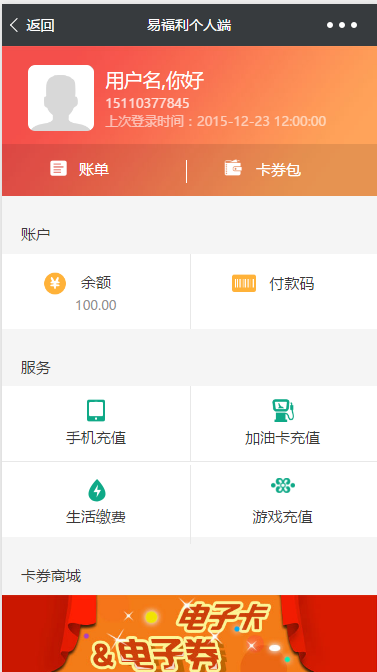Open the 账单 tab label
This screenshot has width=377, height=672.
94,170
